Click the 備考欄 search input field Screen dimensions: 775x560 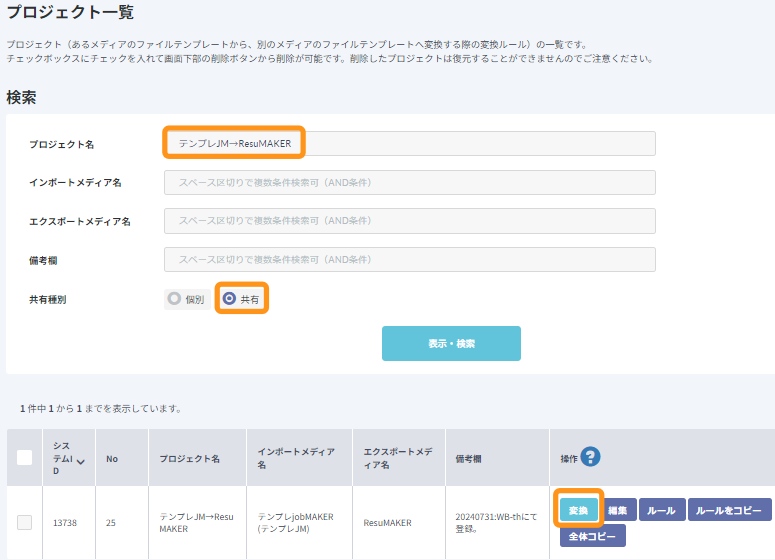[410, 259]
